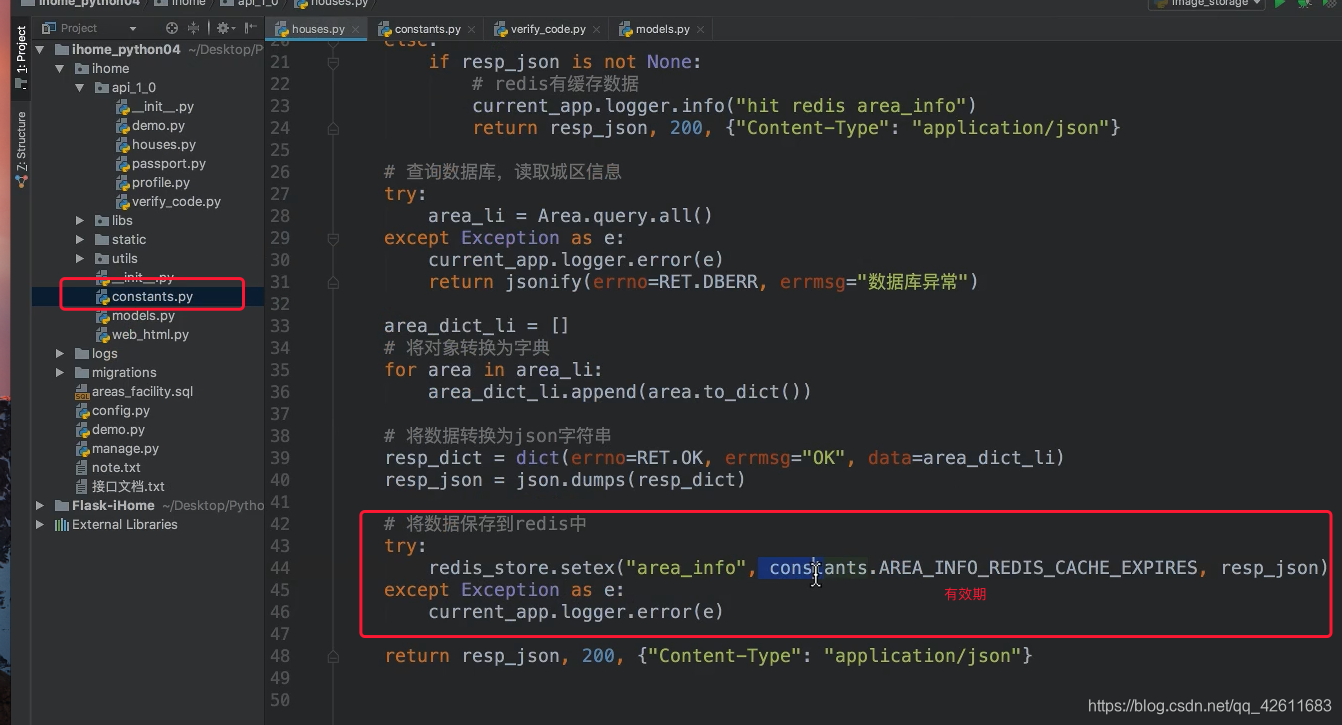Click the fold marker on line 21

click(333, 62)
